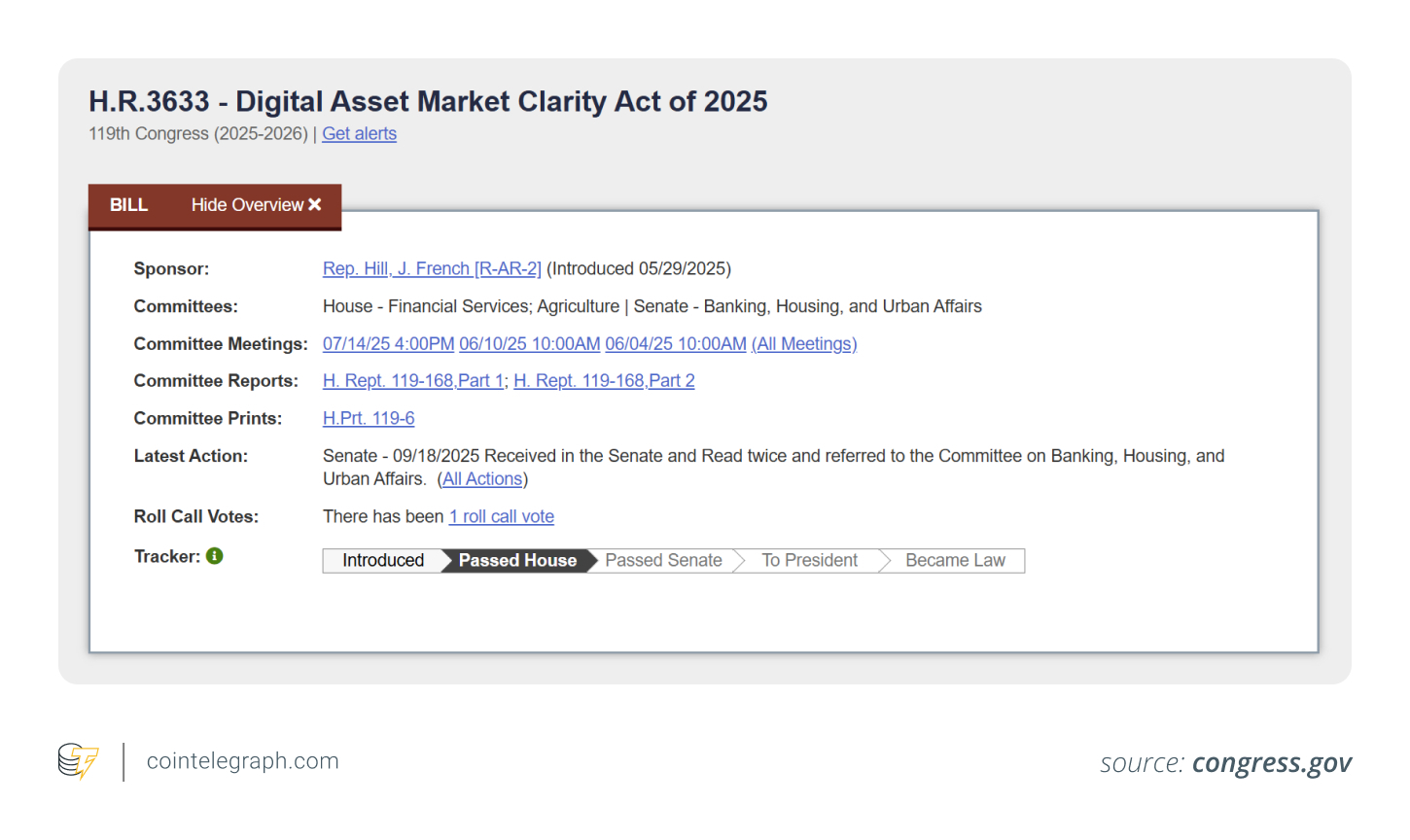Open the 06/04/25 10:00AM committee meeting

[x=676, y=344]
